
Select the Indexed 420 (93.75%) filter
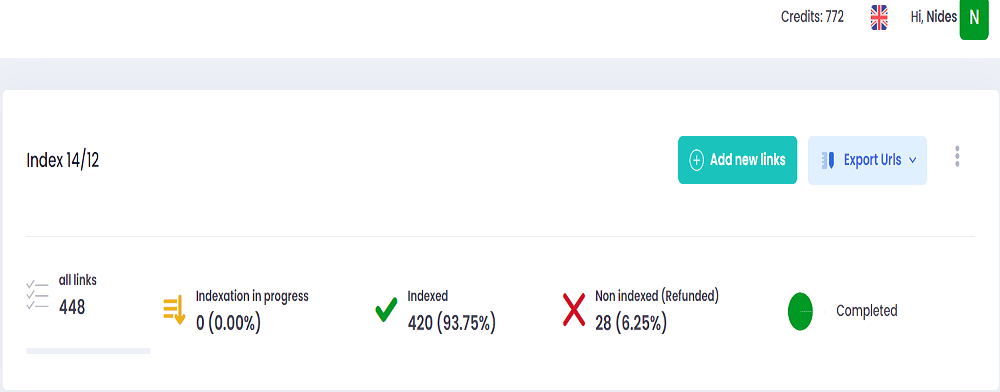coord(452,310)
